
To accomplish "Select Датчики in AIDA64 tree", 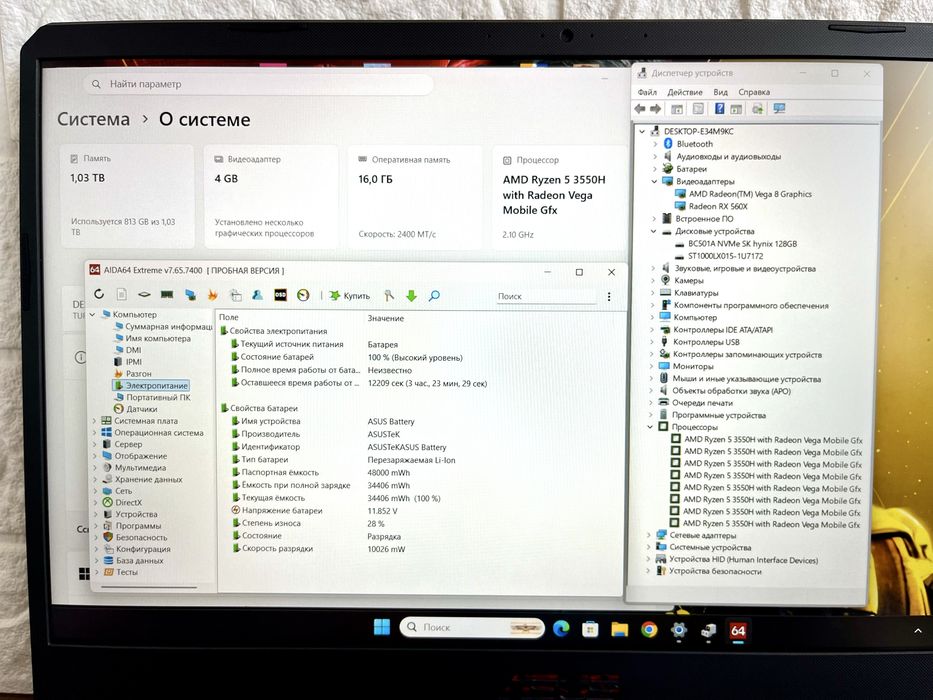I will tap(136, 409).
